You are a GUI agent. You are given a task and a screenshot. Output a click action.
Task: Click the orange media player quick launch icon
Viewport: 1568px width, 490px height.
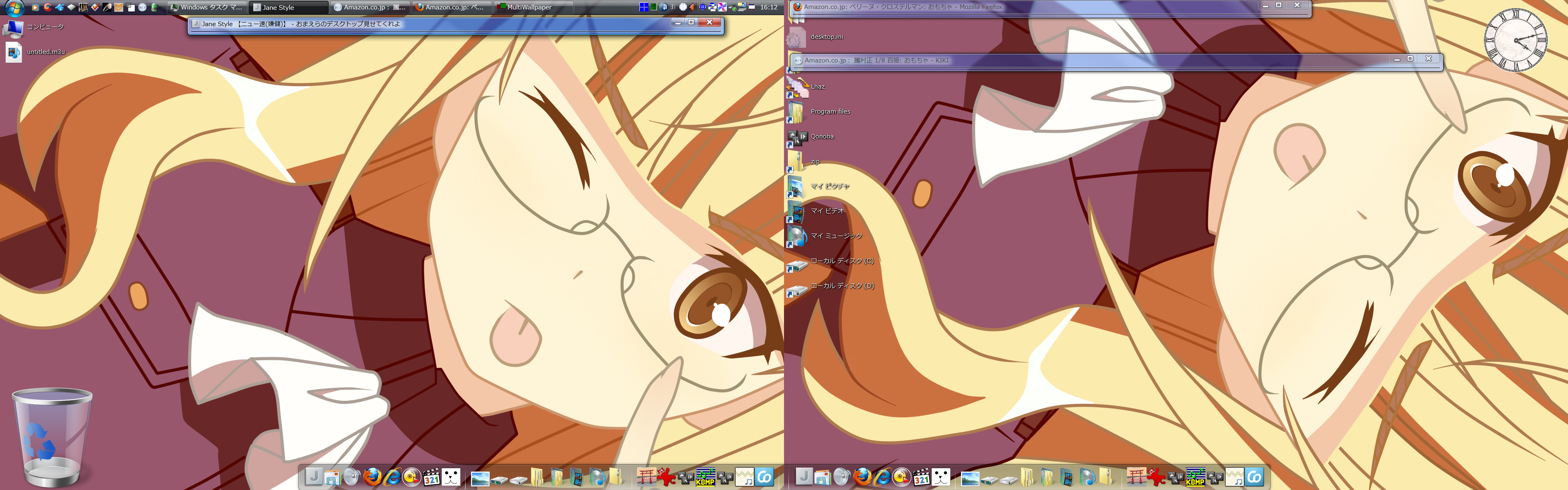(x=35, y=7)
